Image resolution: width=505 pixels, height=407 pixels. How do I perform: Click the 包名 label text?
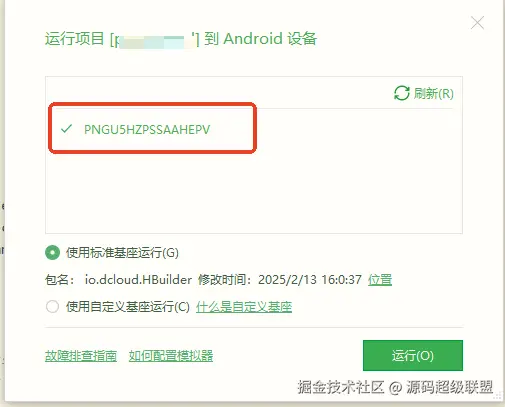(x=59, y=279)
